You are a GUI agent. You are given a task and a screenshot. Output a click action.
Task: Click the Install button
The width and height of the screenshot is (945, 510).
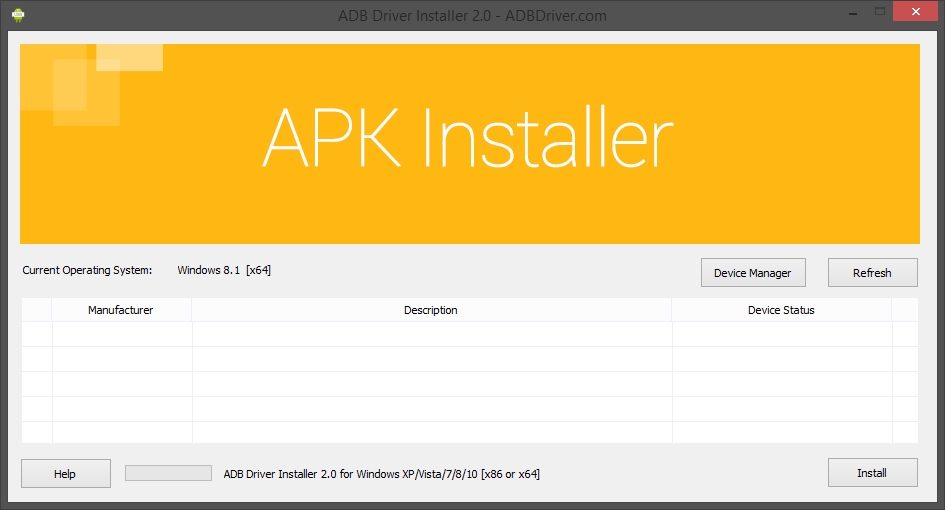872,473
